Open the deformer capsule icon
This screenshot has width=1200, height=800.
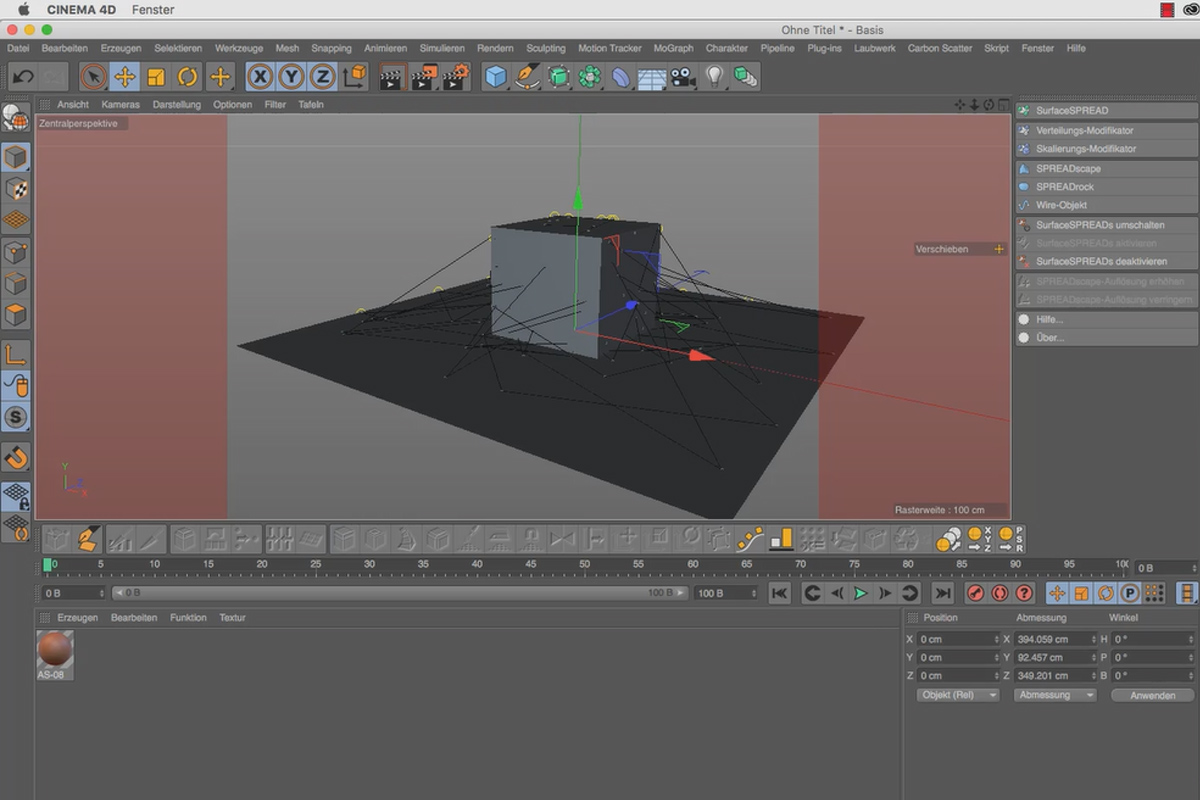tap(621, 76)
